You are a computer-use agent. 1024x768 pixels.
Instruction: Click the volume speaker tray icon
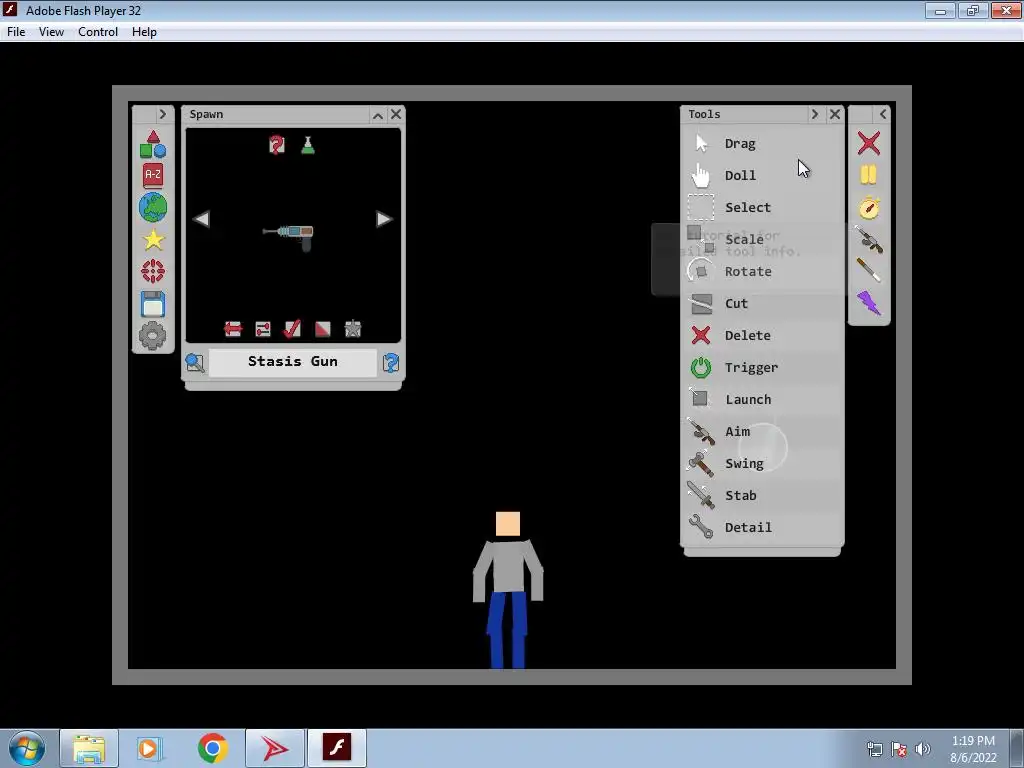pyautogui.click(x=923, y=749)
